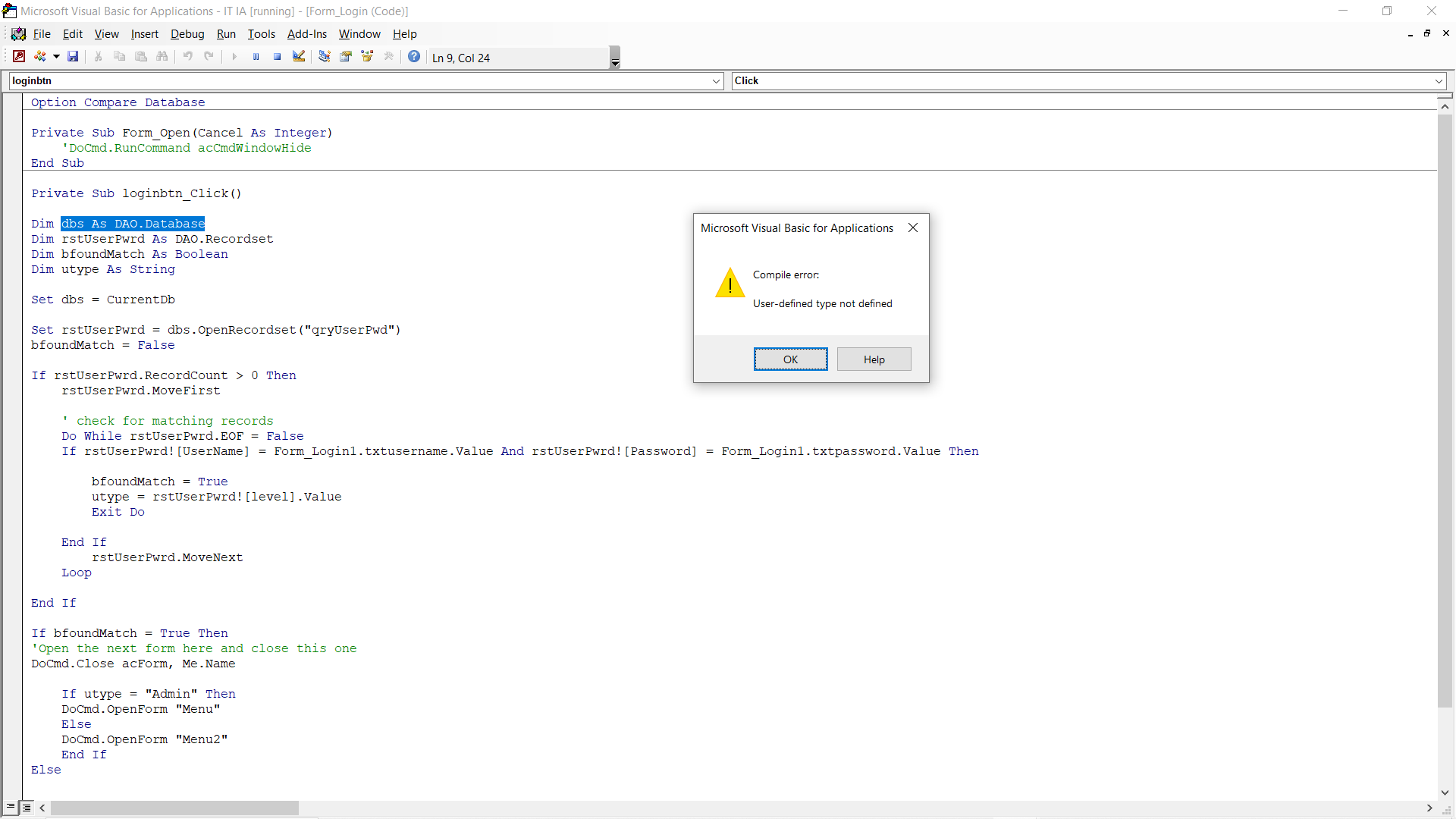The height and width of the screenshot is (819, 1456).
Task: Click the Run Sub play icon
Action: [234, 57]
